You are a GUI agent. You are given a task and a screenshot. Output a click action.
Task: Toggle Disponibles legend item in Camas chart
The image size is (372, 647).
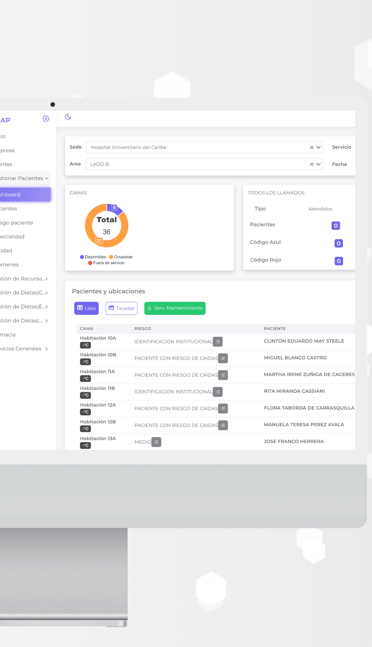coord(93,257)
